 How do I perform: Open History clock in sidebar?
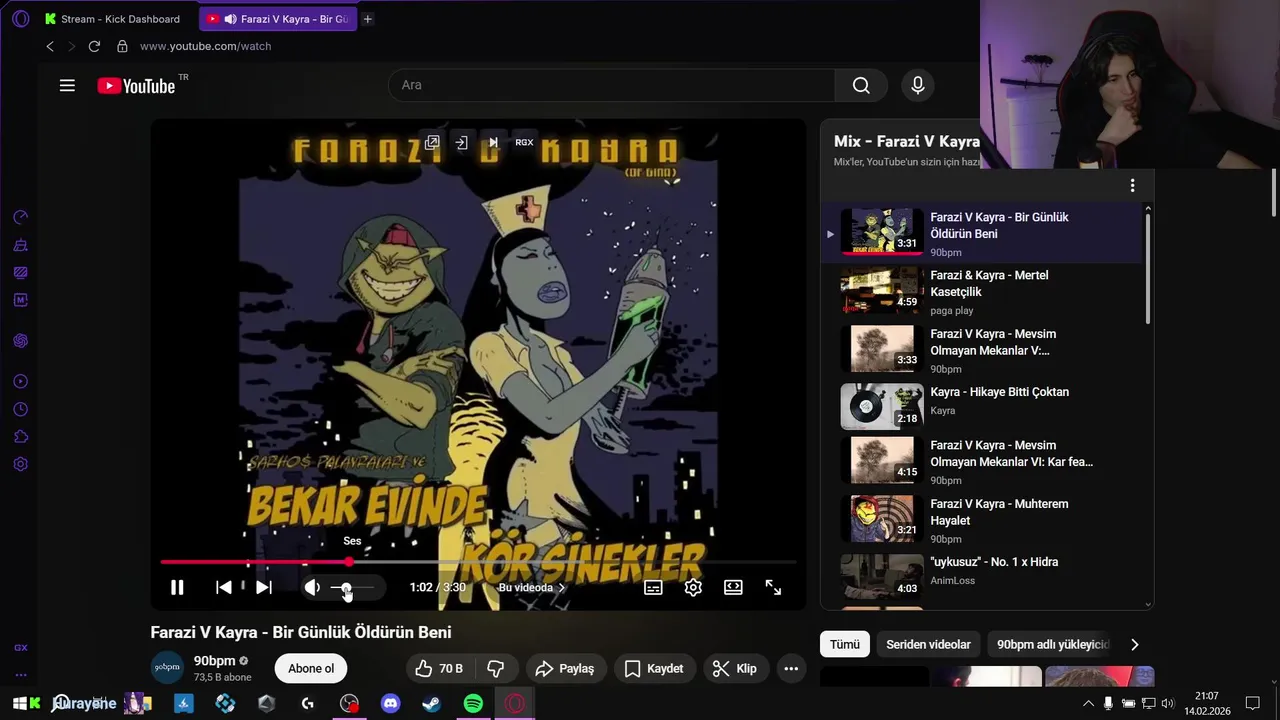(x=20, y=409)
